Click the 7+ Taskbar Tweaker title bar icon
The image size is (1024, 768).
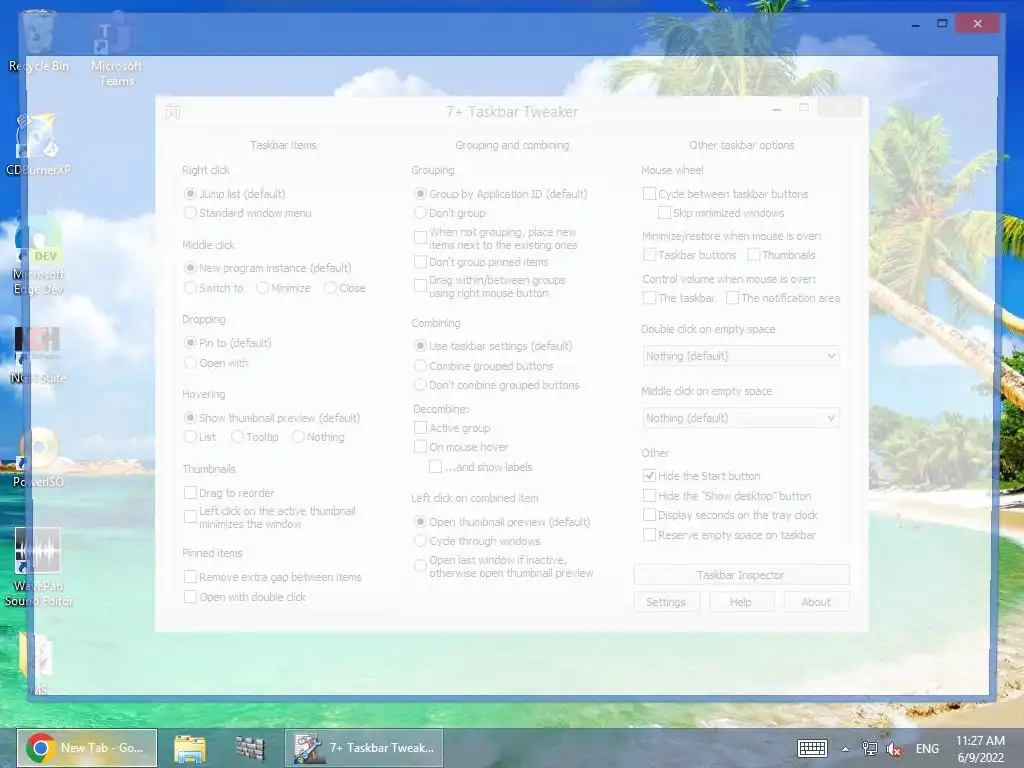173,112
